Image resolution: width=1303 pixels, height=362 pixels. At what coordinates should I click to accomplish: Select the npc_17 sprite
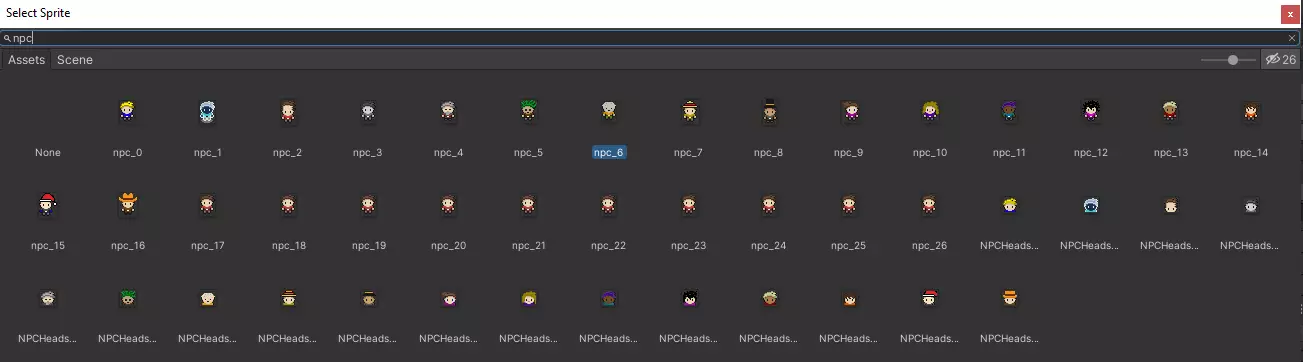point(207,205)
